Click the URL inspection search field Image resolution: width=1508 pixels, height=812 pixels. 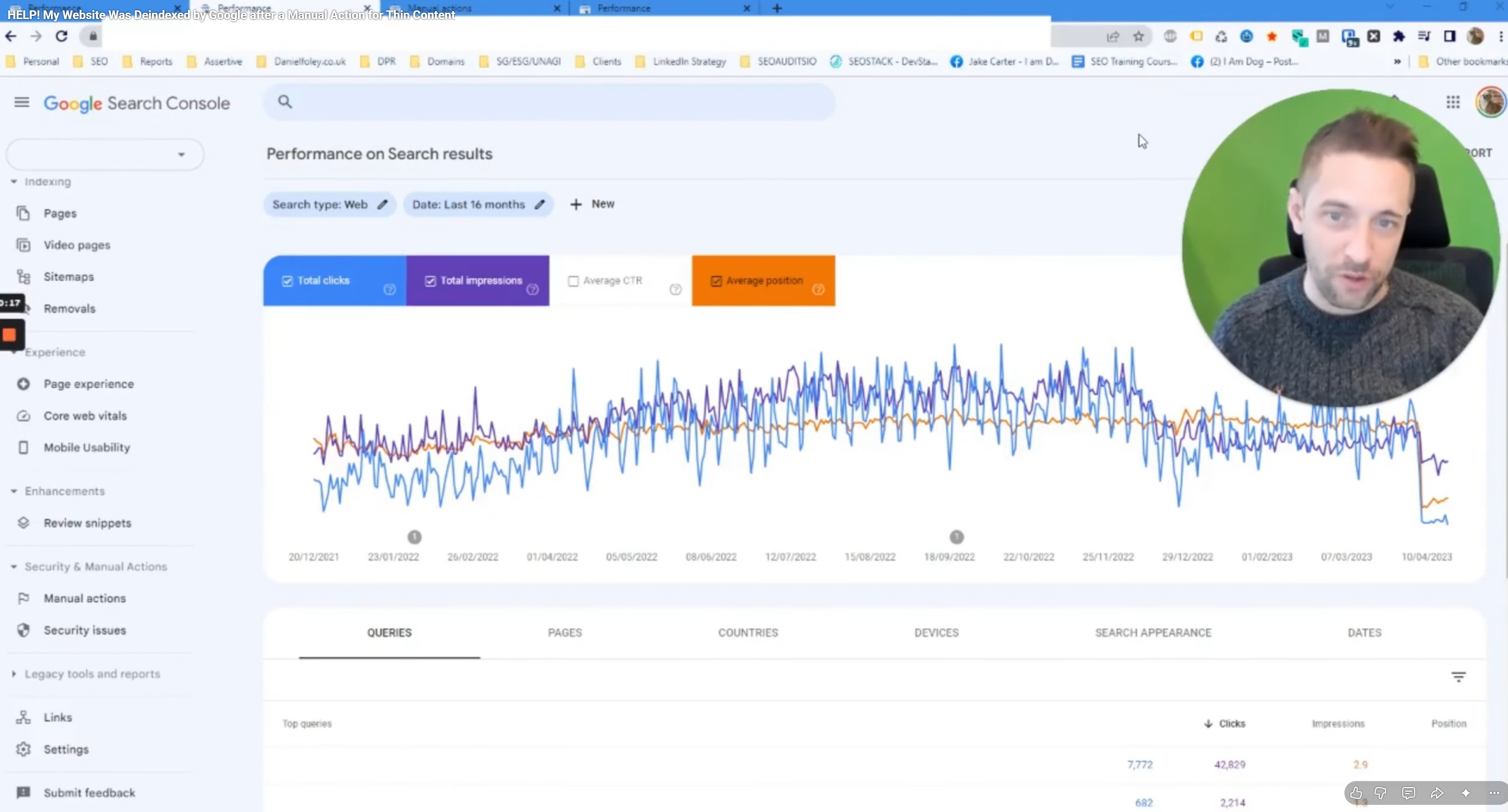point(549,102)
